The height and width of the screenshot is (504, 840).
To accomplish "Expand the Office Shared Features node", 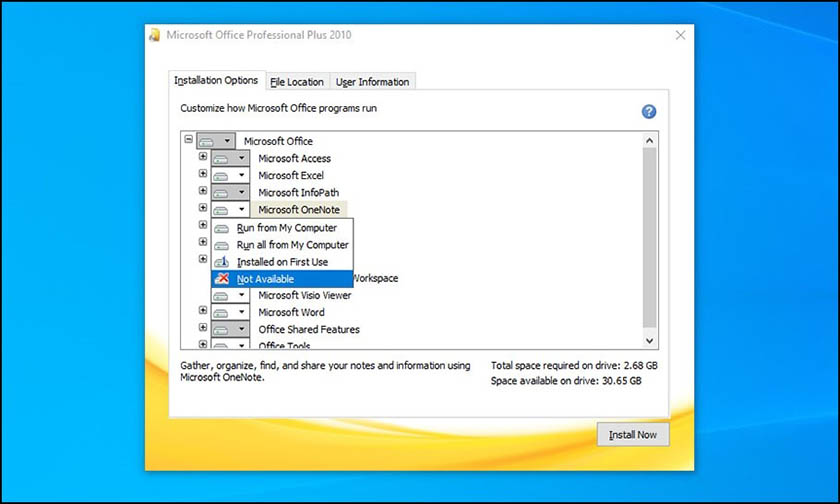I will click(203, 328).
